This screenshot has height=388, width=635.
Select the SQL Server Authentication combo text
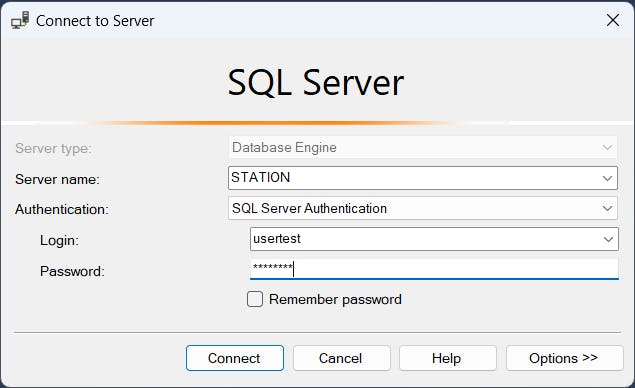click(309, 208)
